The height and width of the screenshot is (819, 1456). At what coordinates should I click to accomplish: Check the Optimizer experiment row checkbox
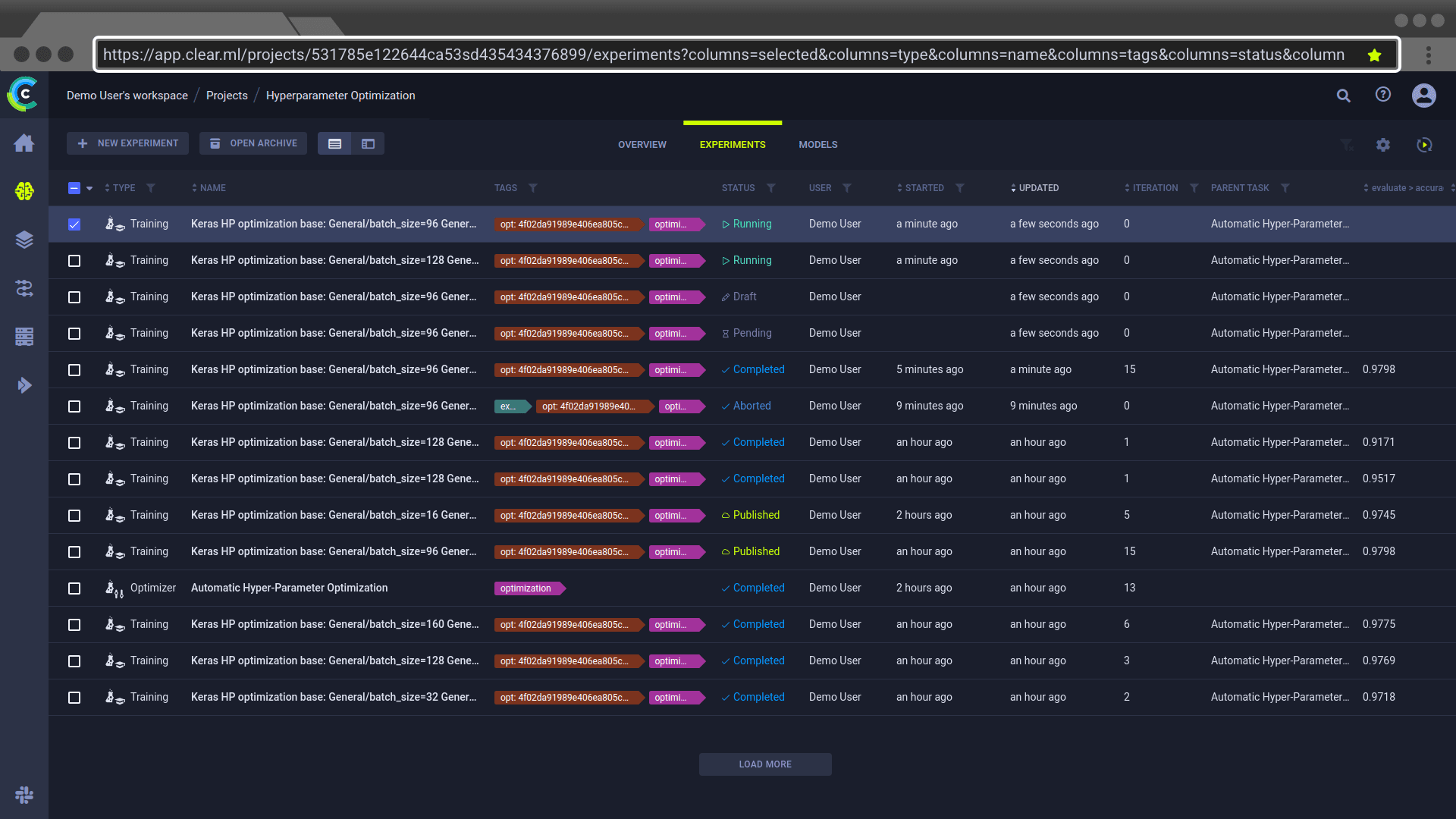point(74,588)
